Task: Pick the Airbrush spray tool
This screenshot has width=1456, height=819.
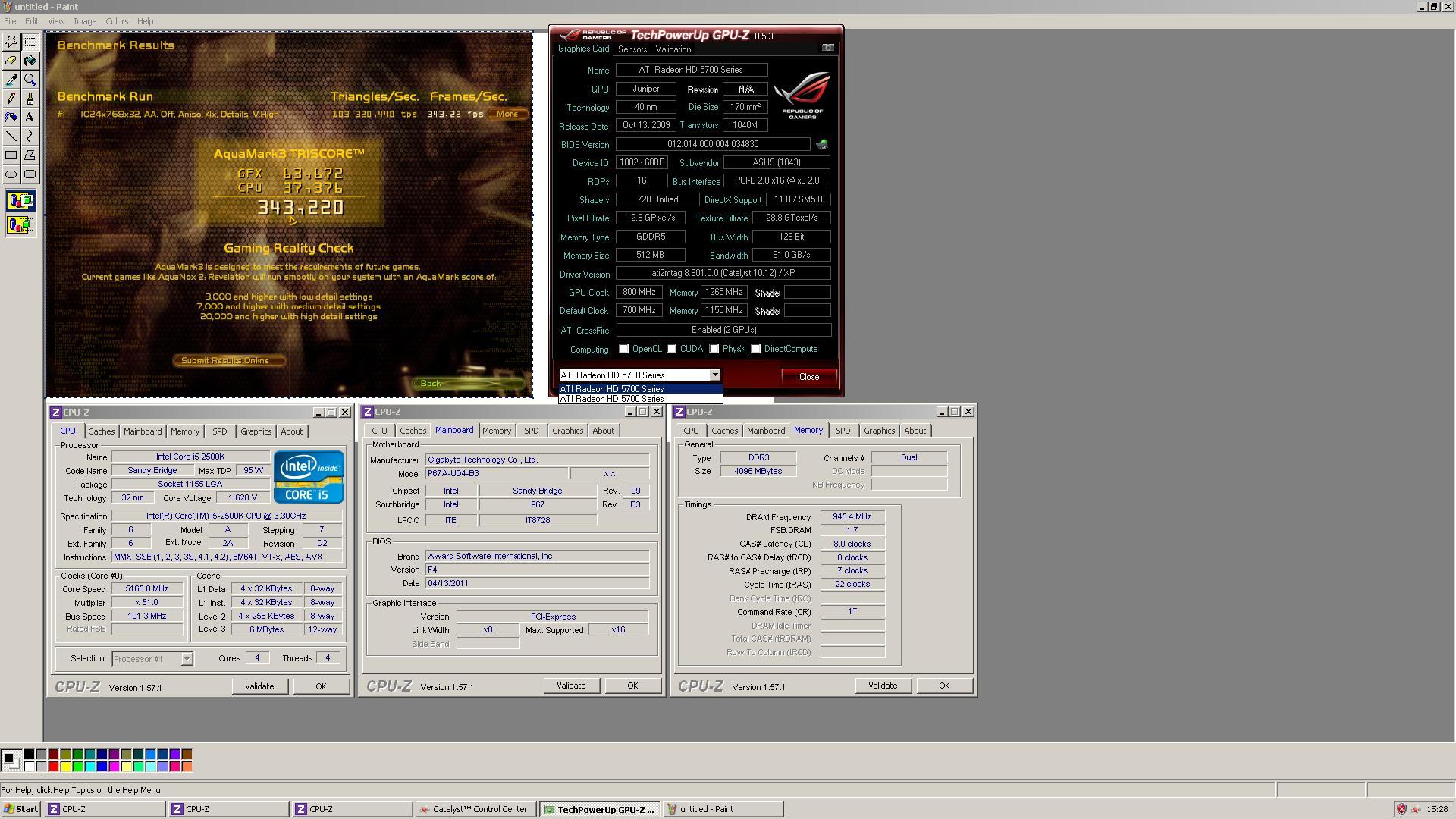Action: coord(11,118)
